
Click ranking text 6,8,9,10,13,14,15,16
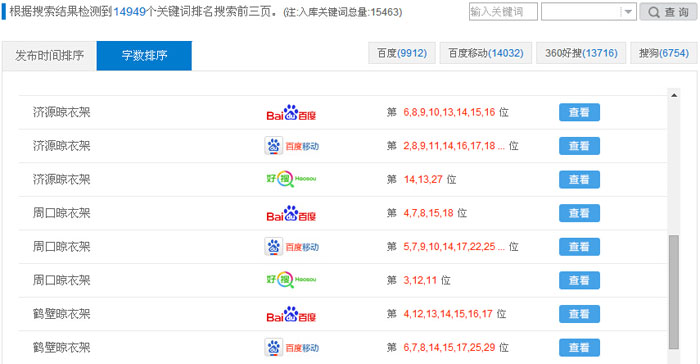[x=449, y=112]
